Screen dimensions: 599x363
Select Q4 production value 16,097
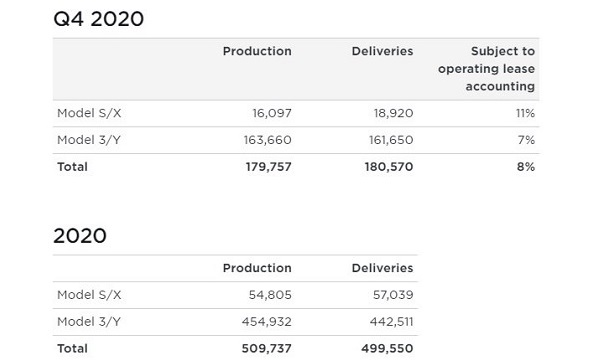pos(272,113)
